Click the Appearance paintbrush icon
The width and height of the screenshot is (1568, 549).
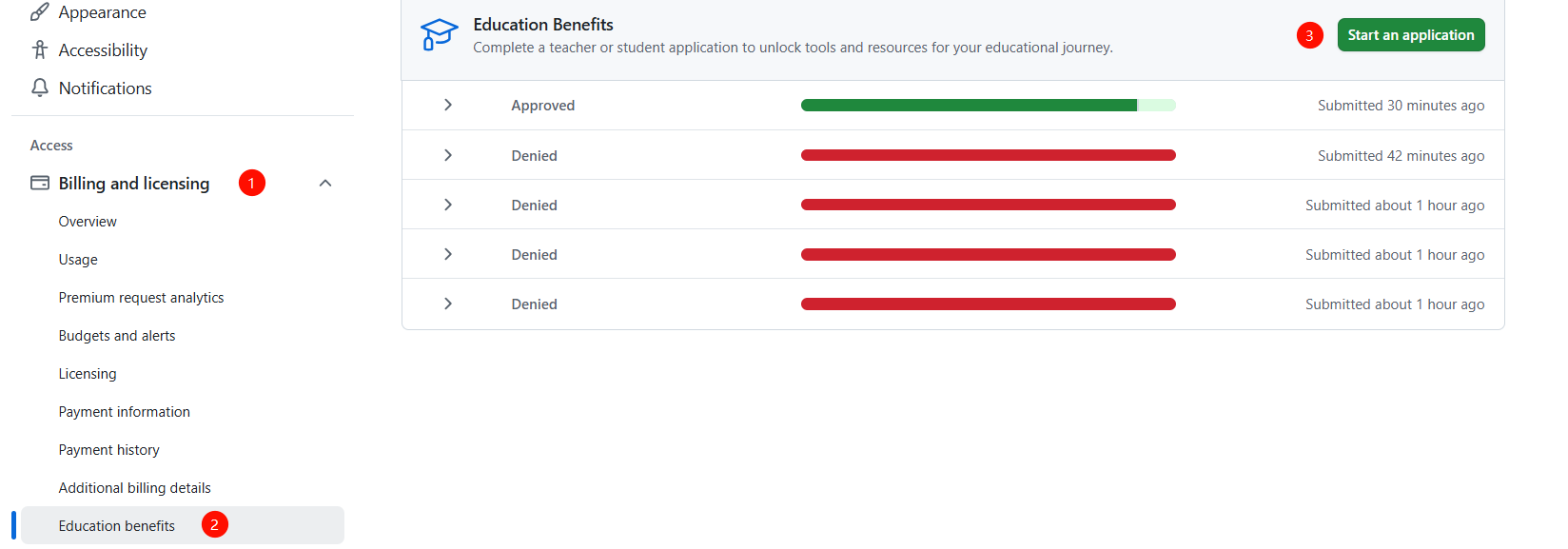39,12
